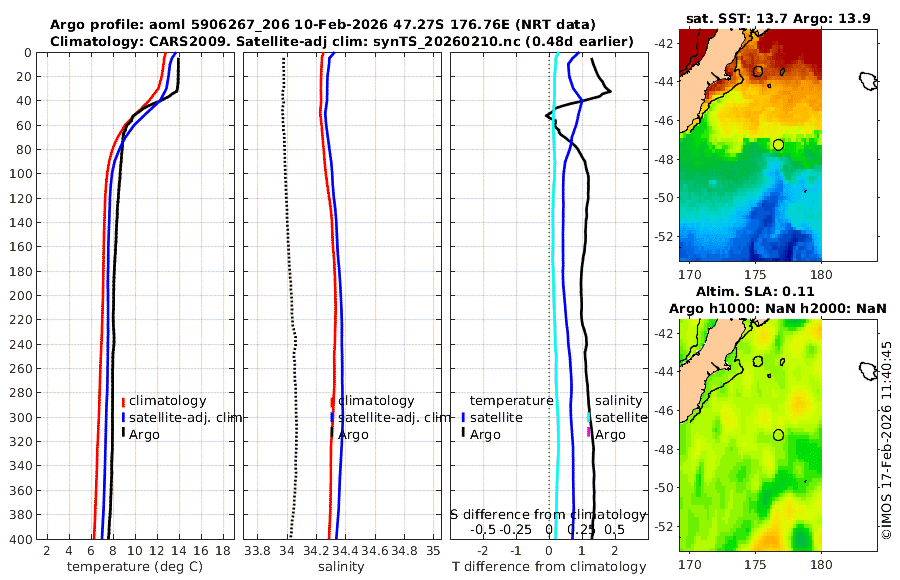Click the IMOS copyright timestamp text
900x580 pixels.
point(887,440)
